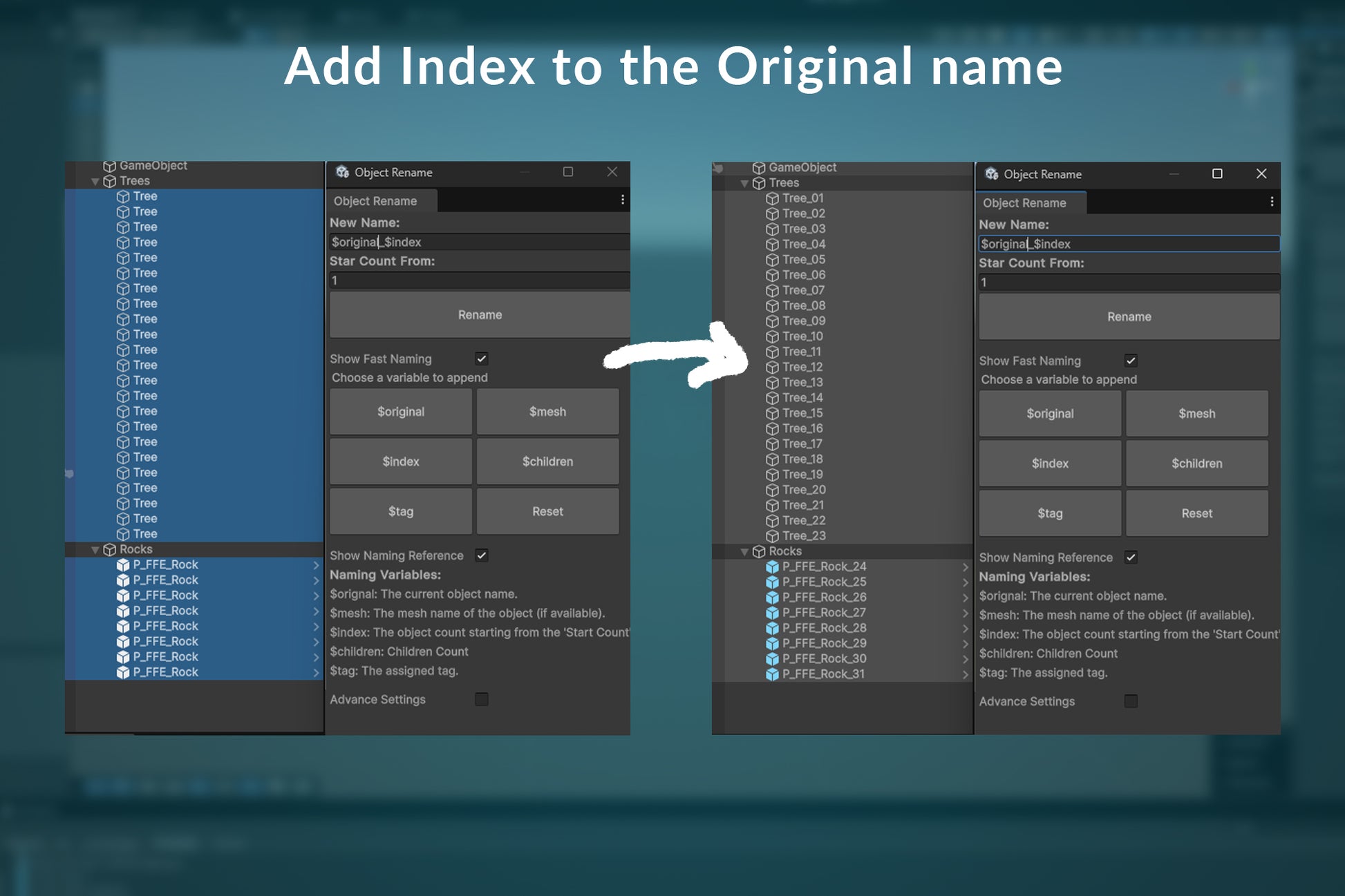Viewport: 1345px width, 896px height.
Task: Click the Star Count From field in the right window
Action: point(1128,283)
